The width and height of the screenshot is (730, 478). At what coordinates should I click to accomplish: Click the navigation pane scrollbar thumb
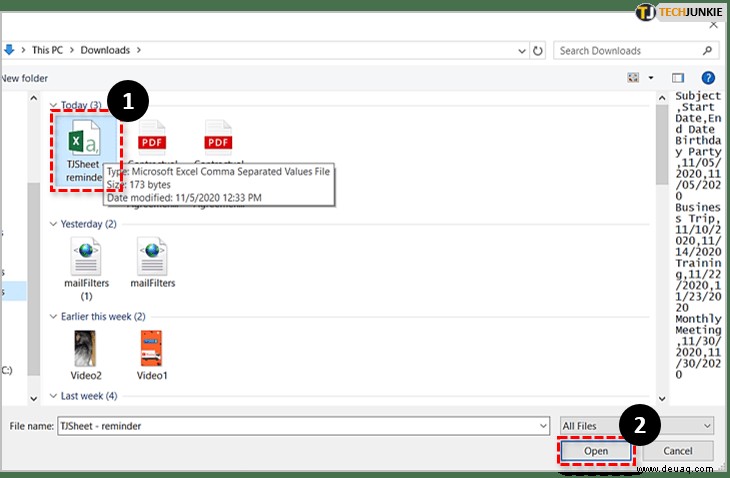click(x=34, y=278)
